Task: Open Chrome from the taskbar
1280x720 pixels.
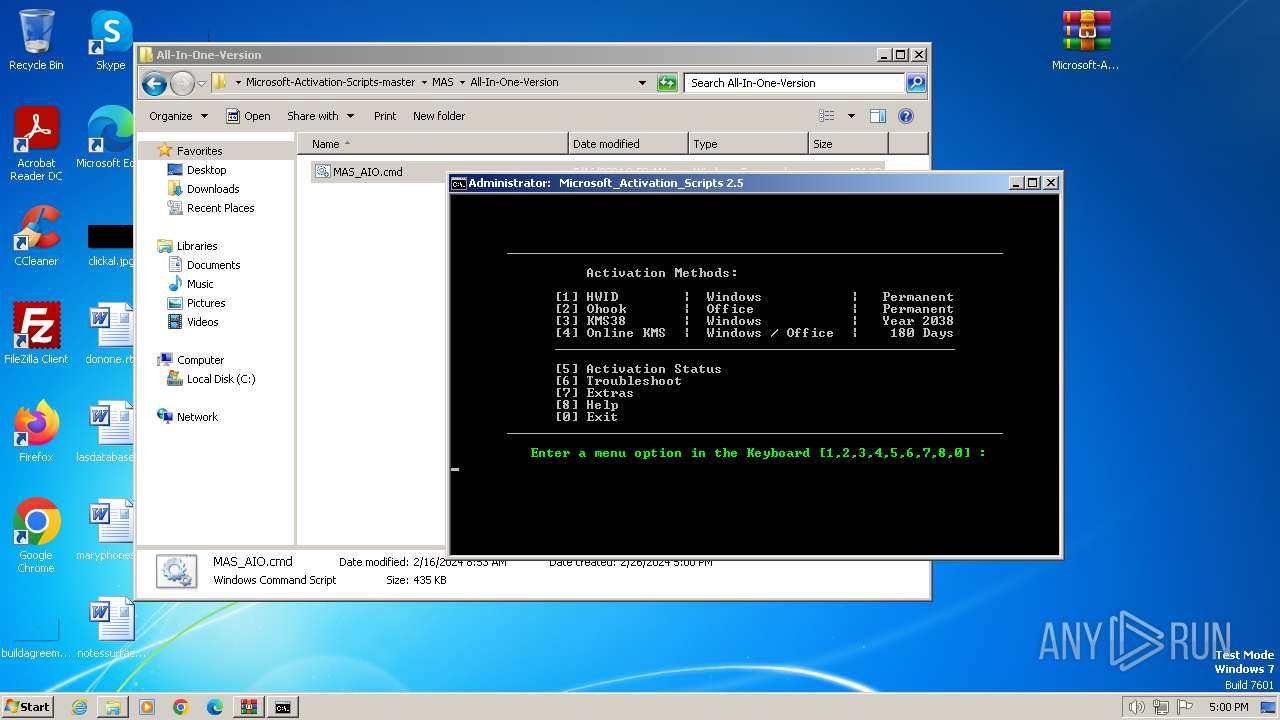Action: (181, 707)
